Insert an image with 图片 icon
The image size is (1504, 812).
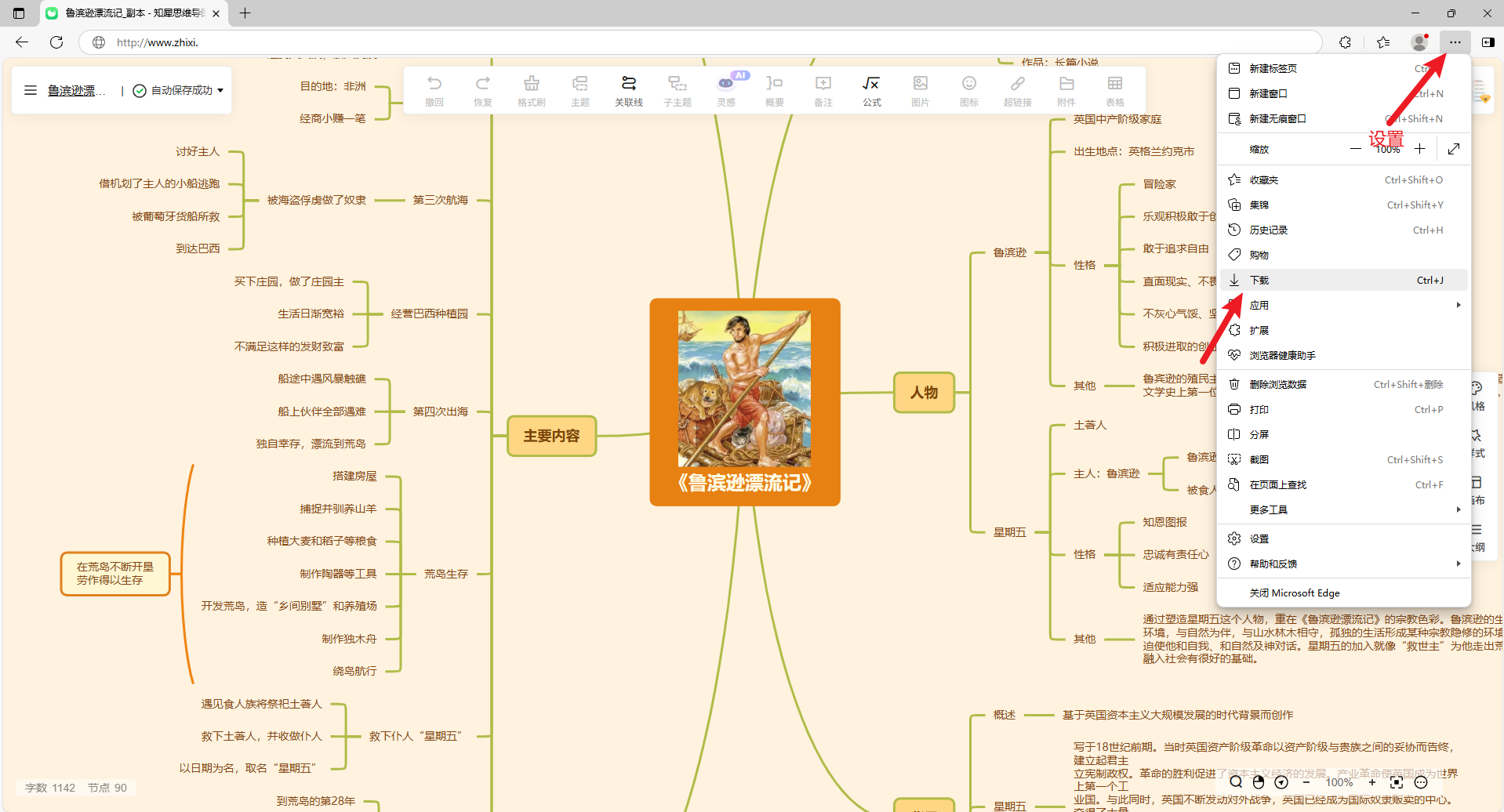coord(921,90)
